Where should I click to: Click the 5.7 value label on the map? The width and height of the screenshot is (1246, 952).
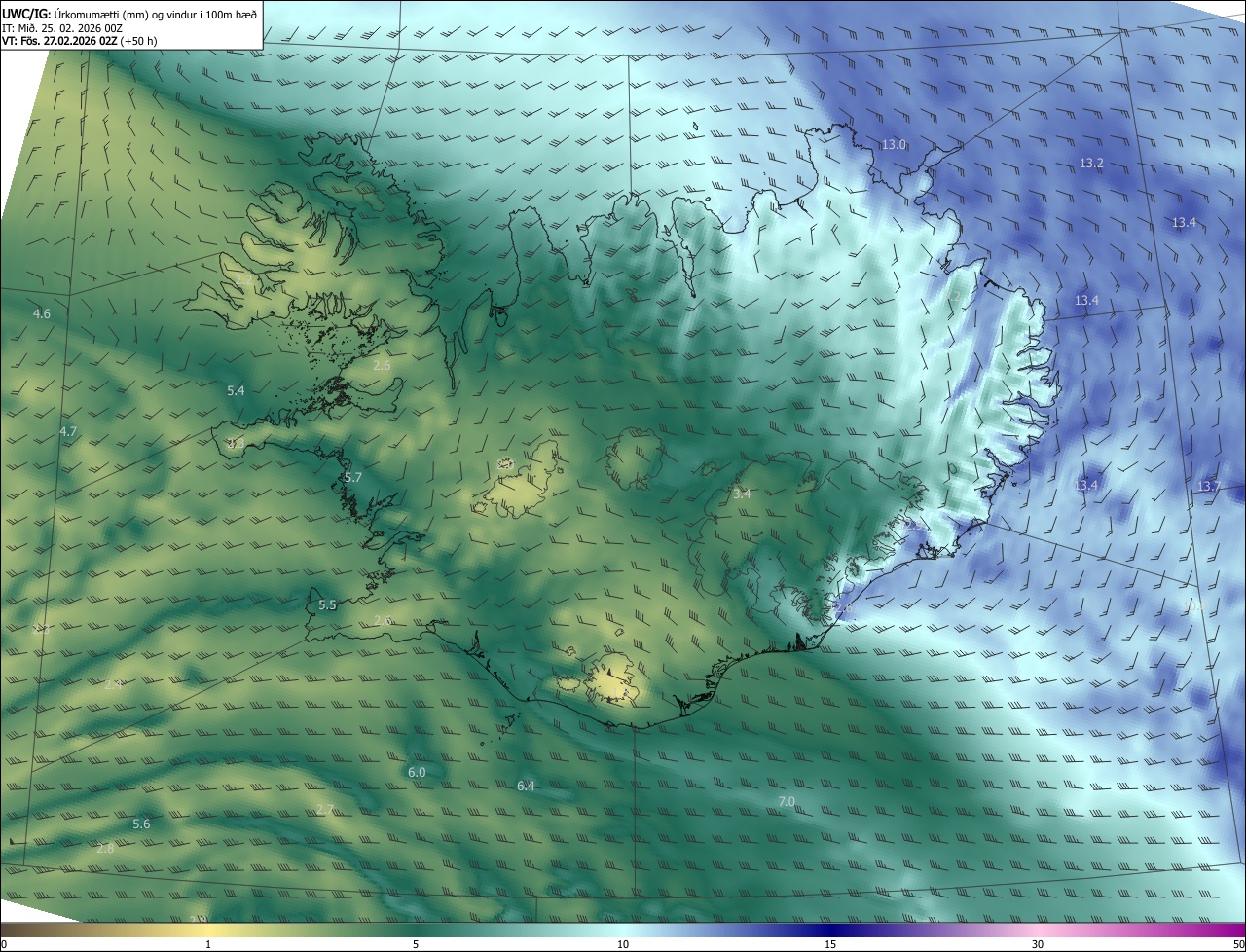click(x=353, y=478)
